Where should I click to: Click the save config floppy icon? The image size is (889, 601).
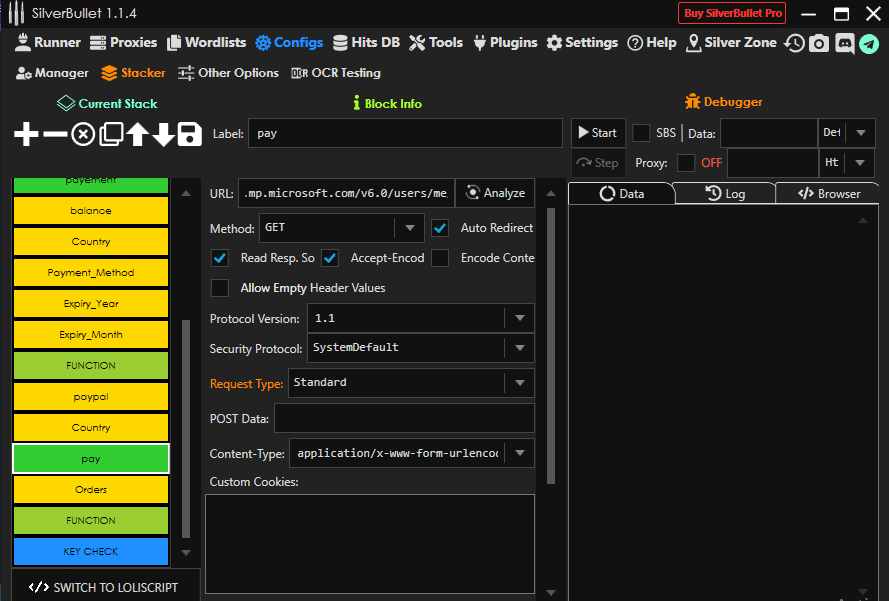[x=190, y=134]
